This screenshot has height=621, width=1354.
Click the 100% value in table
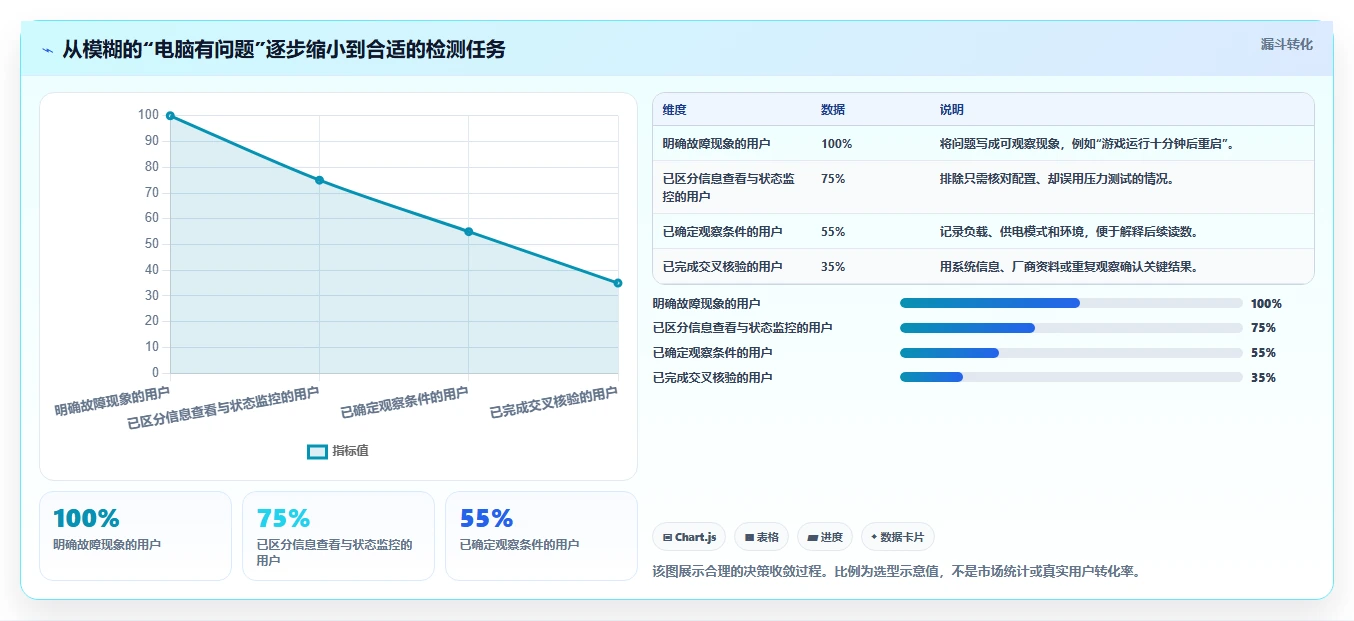pos(836,144)
